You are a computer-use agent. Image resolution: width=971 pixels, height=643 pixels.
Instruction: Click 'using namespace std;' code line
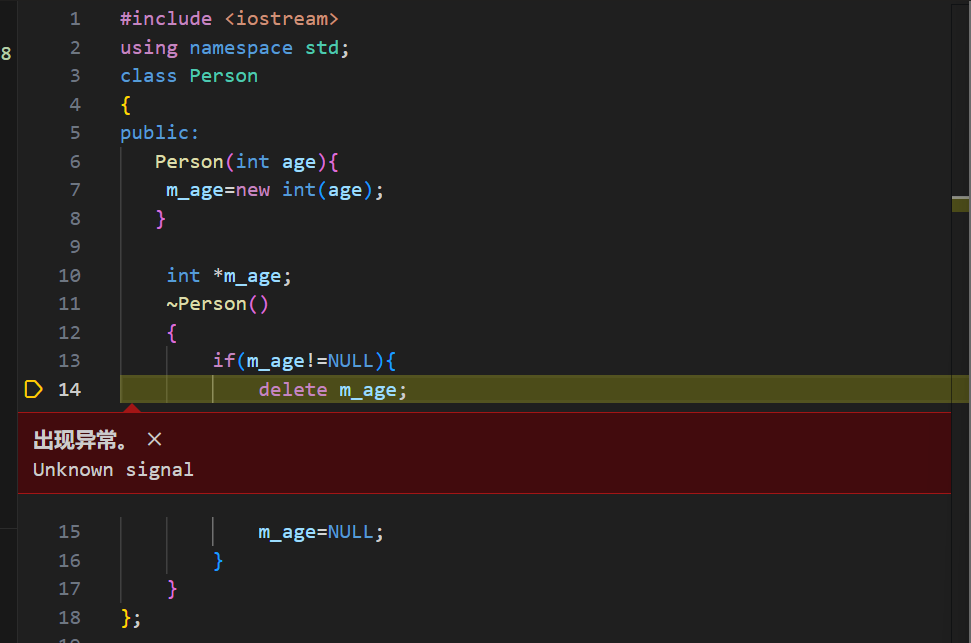coord(235,48)
